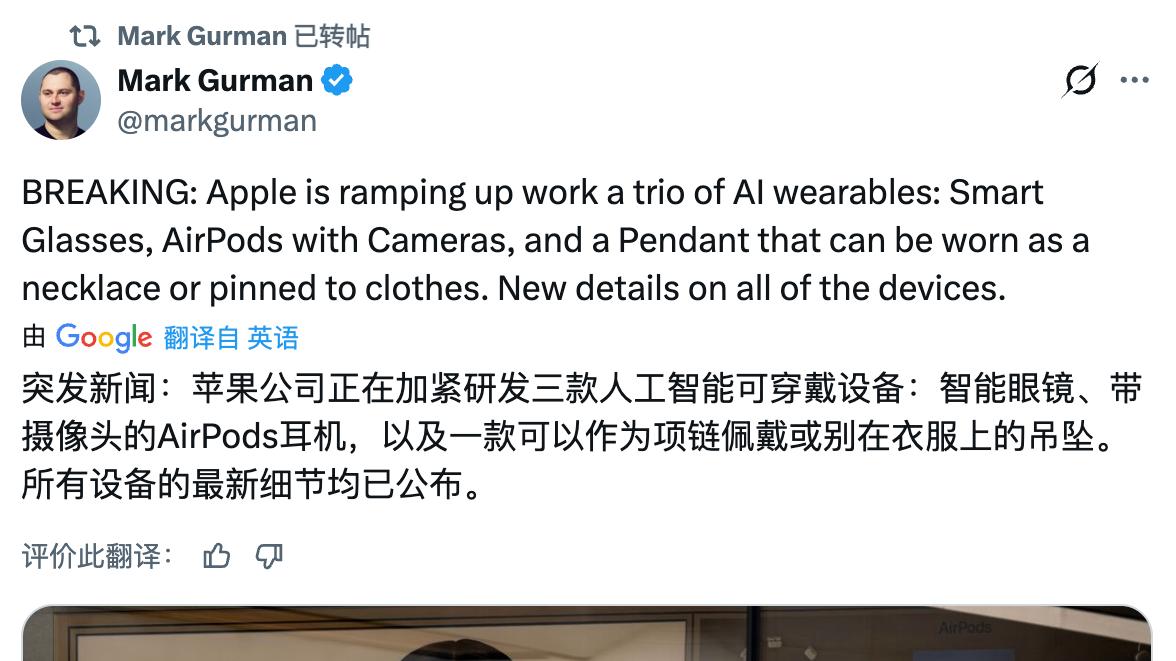Image resolution: width=1176 pixels, height=661 pixels.
Task: Click the 评价此翻译 label
Action: (x=98, y=556)
